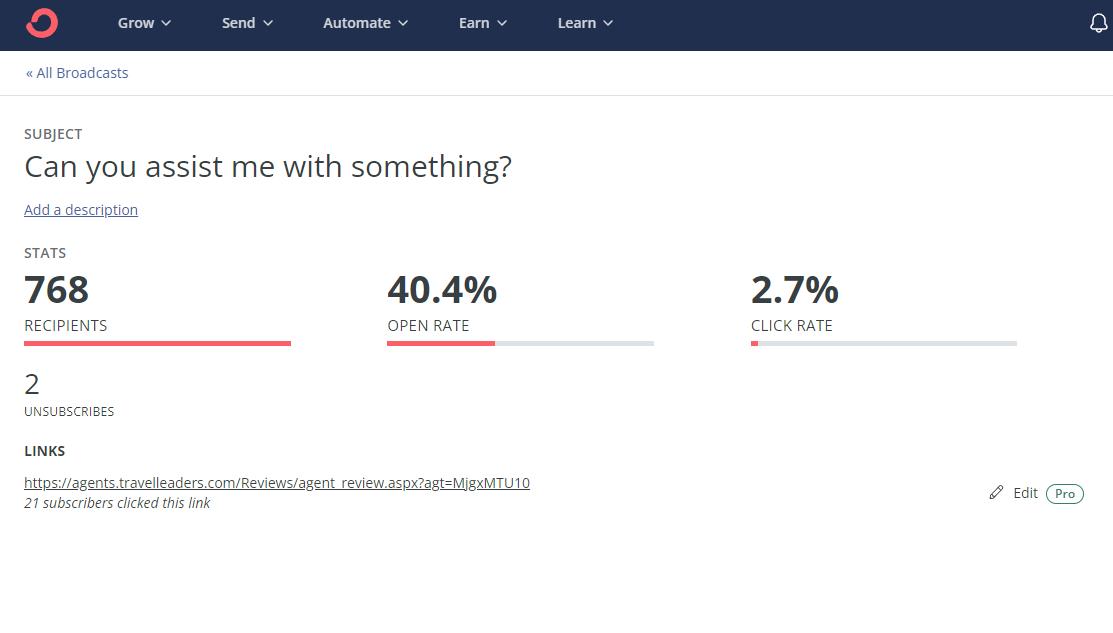Expand the Automate dropdown chevron
The height and width of the screenshot is (633, 1113).
pyautogui.click(x=403, y=23)
